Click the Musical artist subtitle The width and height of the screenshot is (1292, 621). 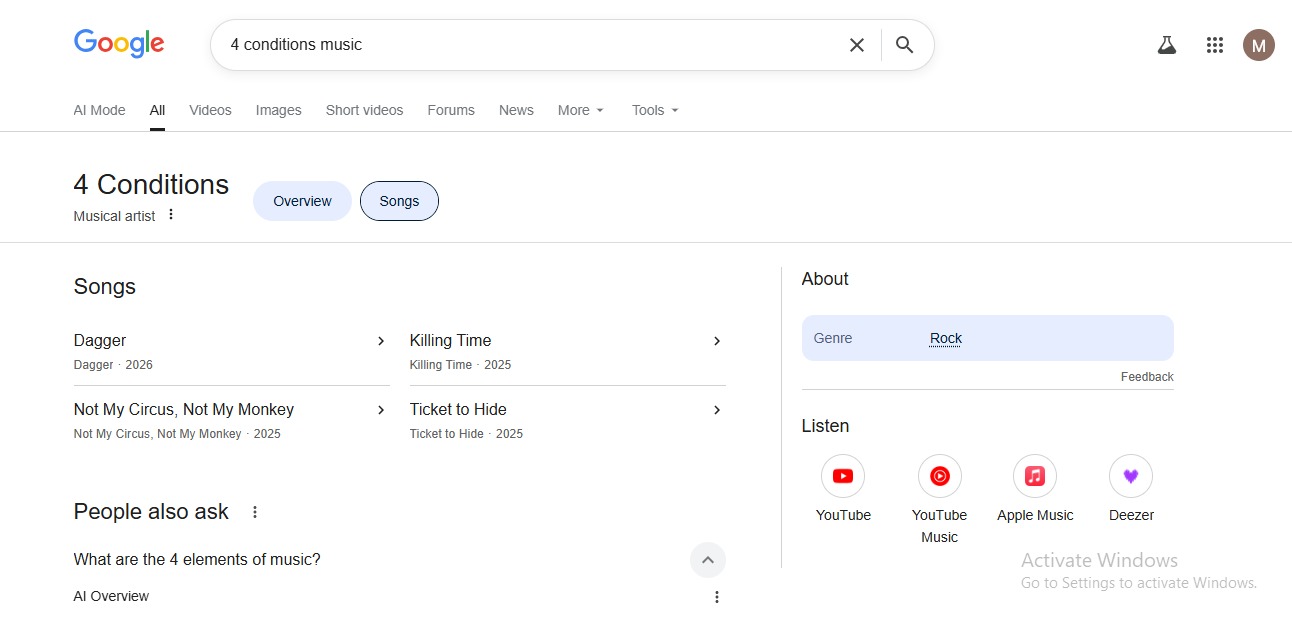tap(114, 216)
